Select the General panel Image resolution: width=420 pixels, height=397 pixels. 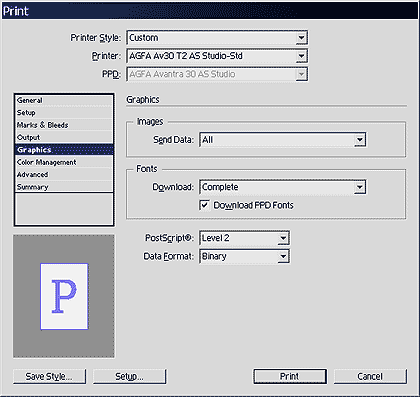point(64,101)
